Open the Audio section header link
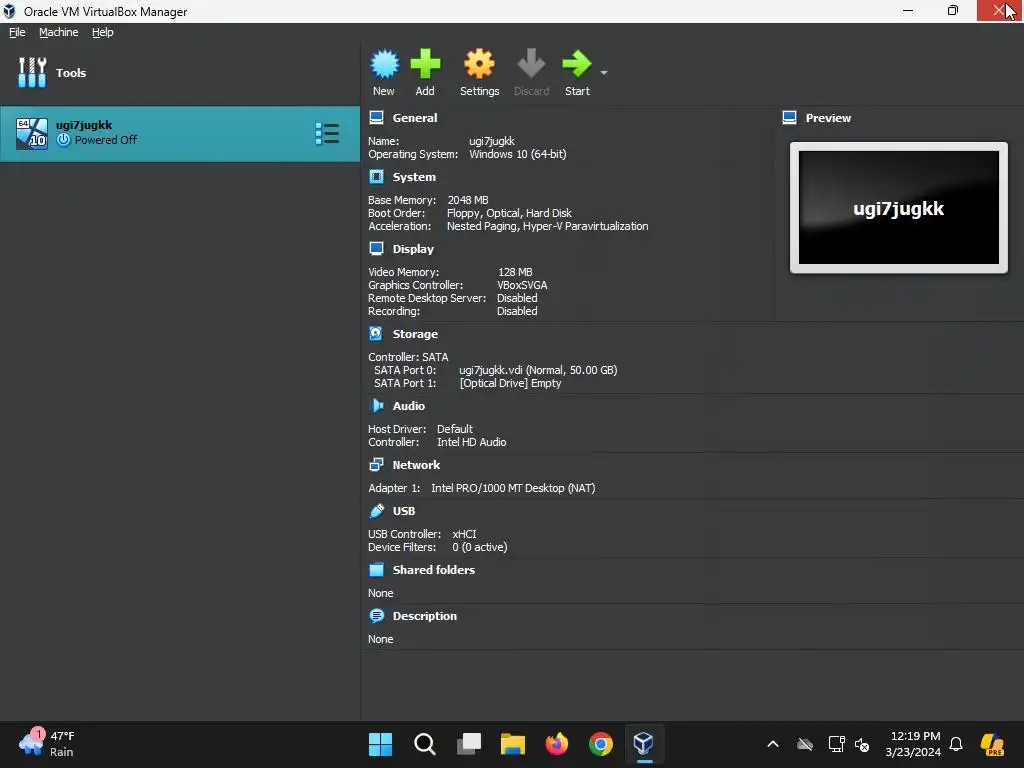 pyautogui.click(x=409, y=406)
